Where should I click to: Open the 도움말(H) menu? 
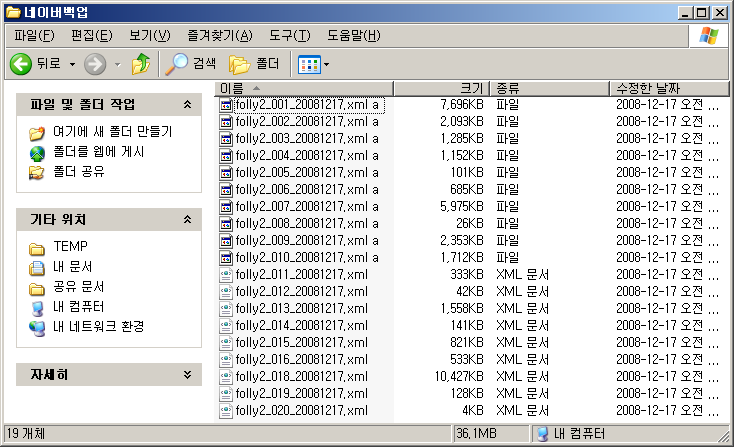[x=353, y=36]
